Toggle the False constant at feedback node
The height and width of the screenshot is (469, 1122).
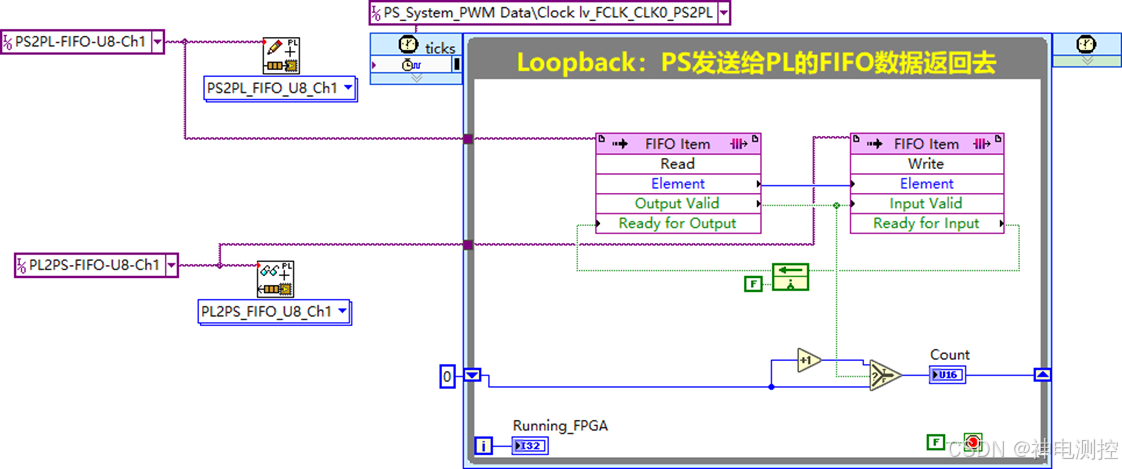pyautogui.click(x=753, y=284)
